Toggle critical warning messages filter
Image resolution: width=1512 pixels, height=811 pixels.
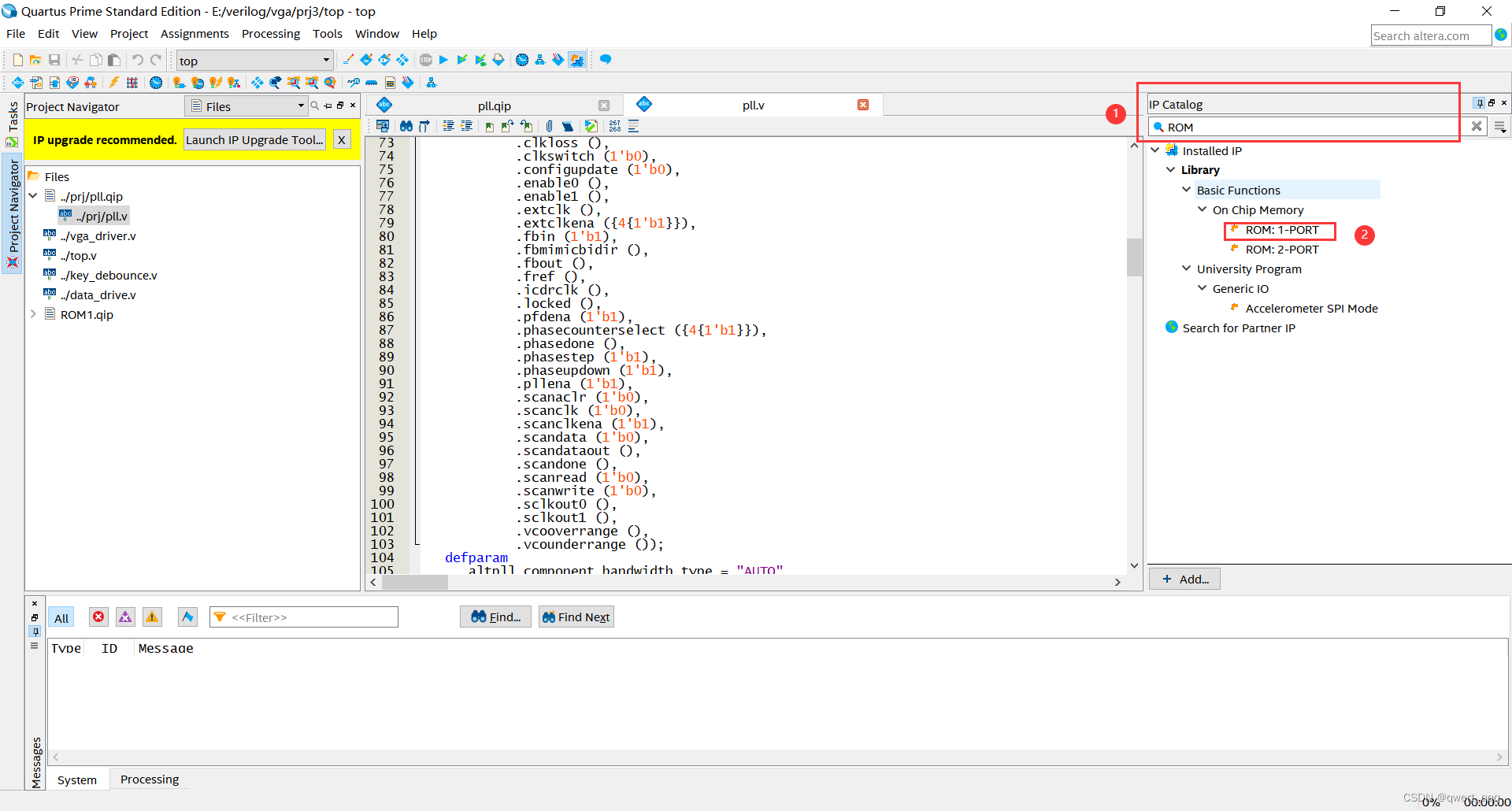point(125,617)
